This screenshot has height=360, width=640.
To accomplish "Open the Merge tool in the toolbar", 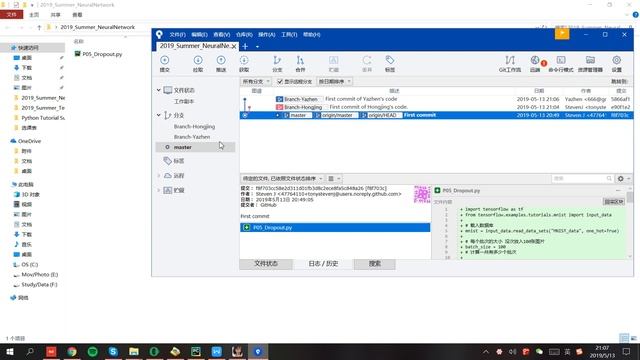I will (x=300, y=64).
